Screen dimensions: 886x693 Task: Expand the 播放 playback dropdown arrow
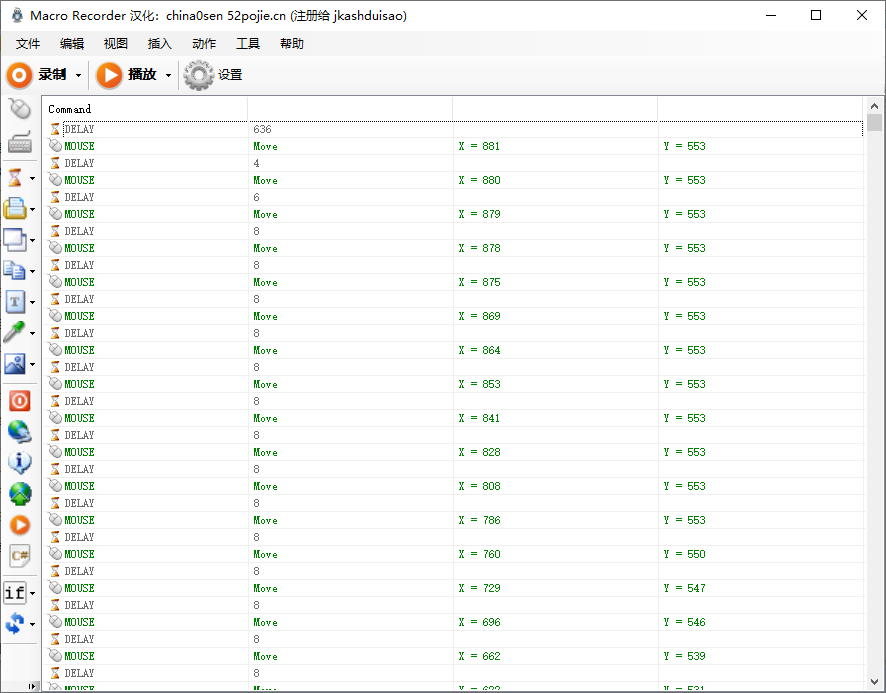[168, 76]
